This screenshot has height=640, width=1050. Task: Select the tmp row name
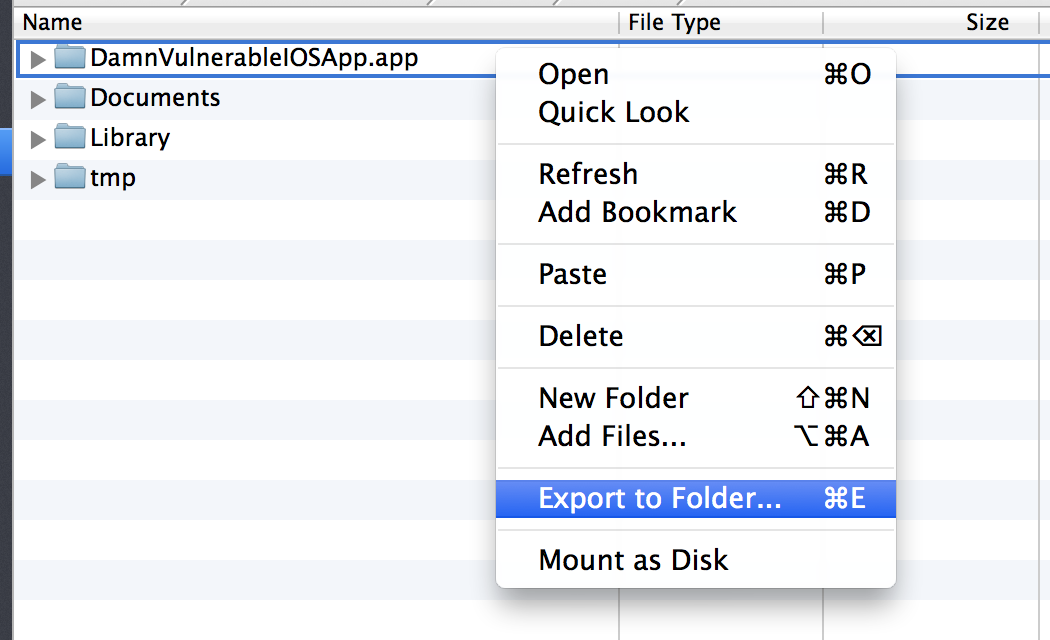pyautogui.click(x=113, y=178)
